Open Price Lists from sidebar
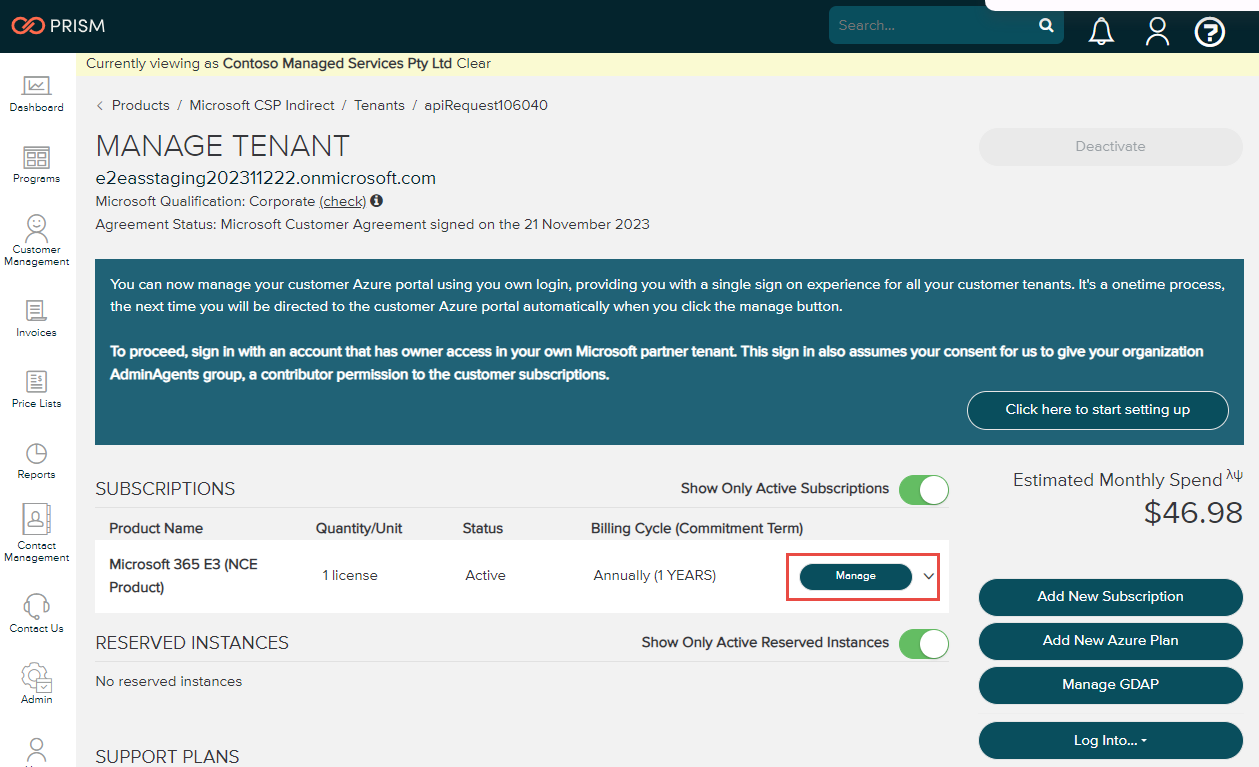 click(x=37, y=390)
